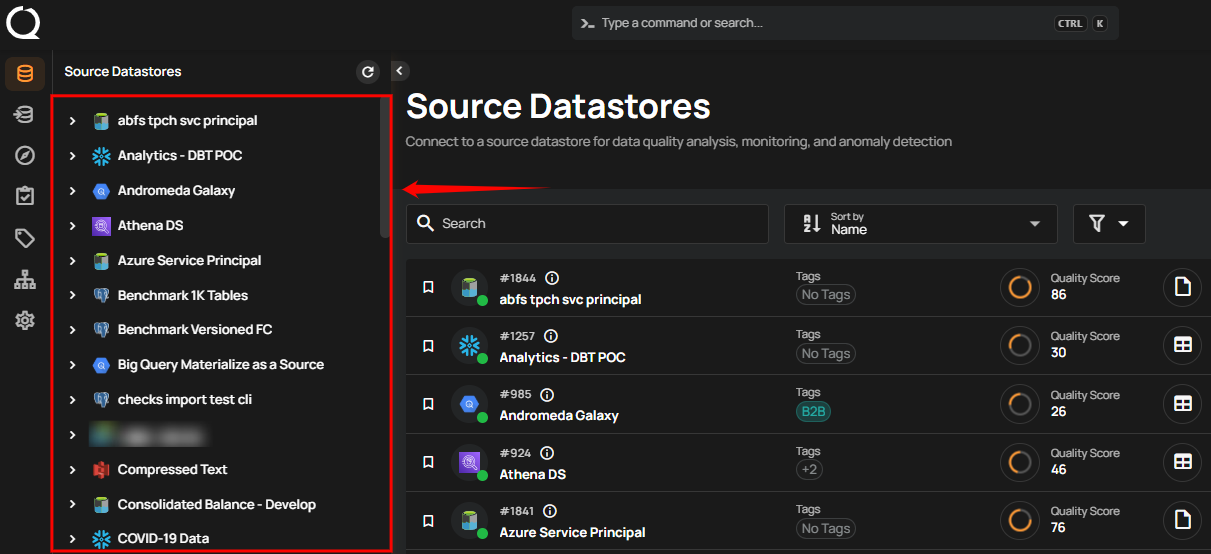1211x554 pixels.
Task: Click the info icon next to #1841
Action: [550, 511]
